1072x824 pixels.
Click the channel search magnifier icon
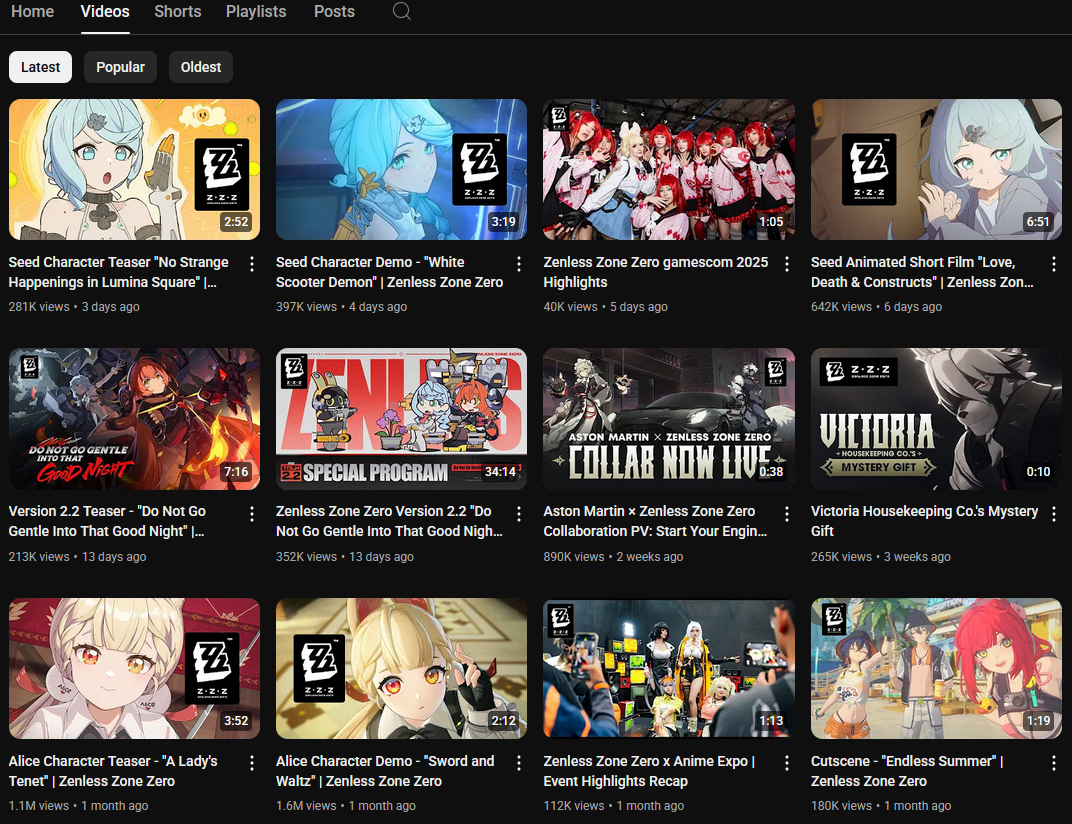401,12
